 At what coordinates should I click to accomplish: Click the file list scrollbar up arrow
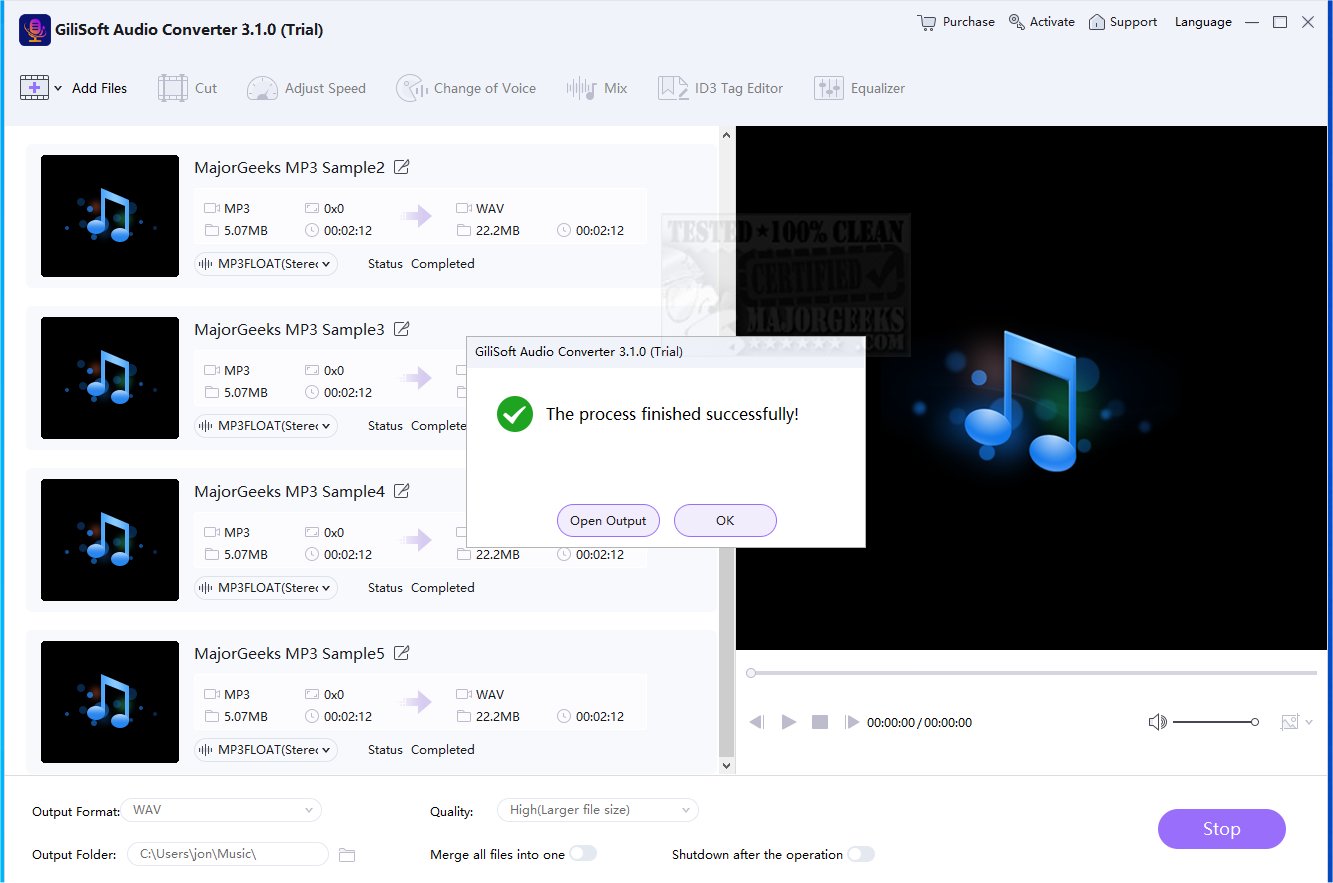(x=727, y=133)
